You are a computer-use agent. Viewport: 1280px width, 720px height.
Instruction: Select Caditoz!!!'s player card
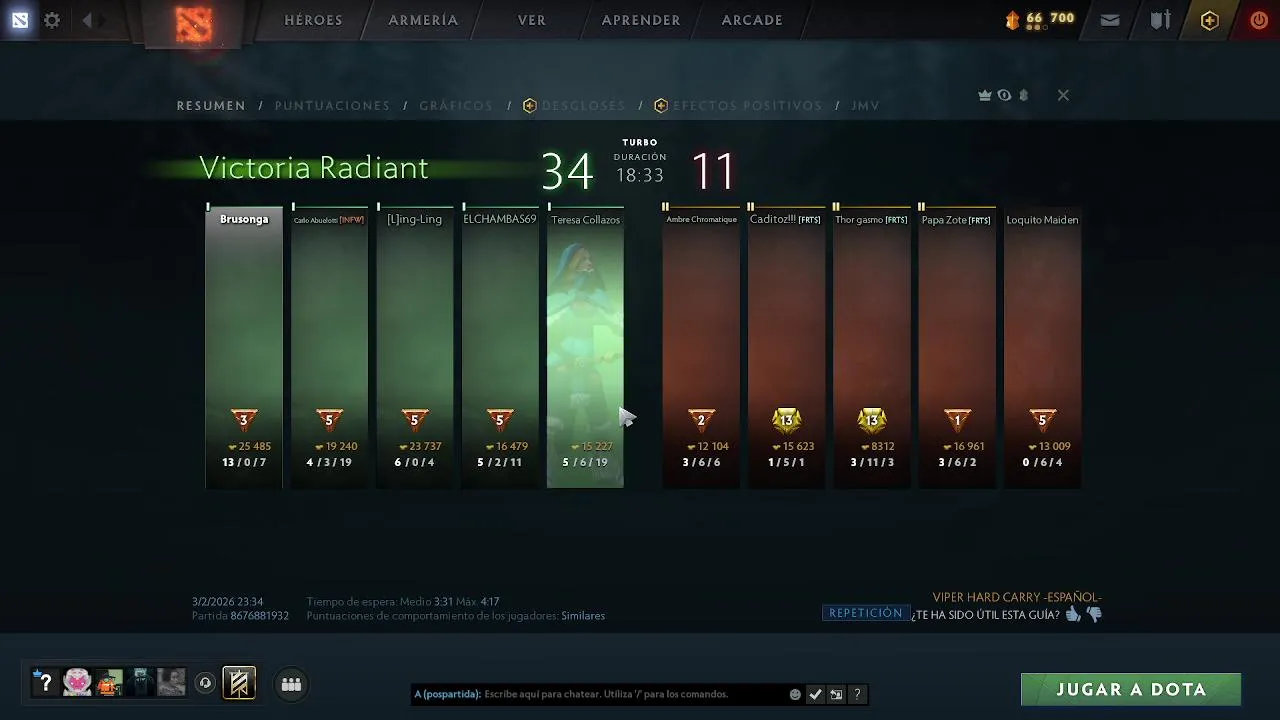coord(786,347)
